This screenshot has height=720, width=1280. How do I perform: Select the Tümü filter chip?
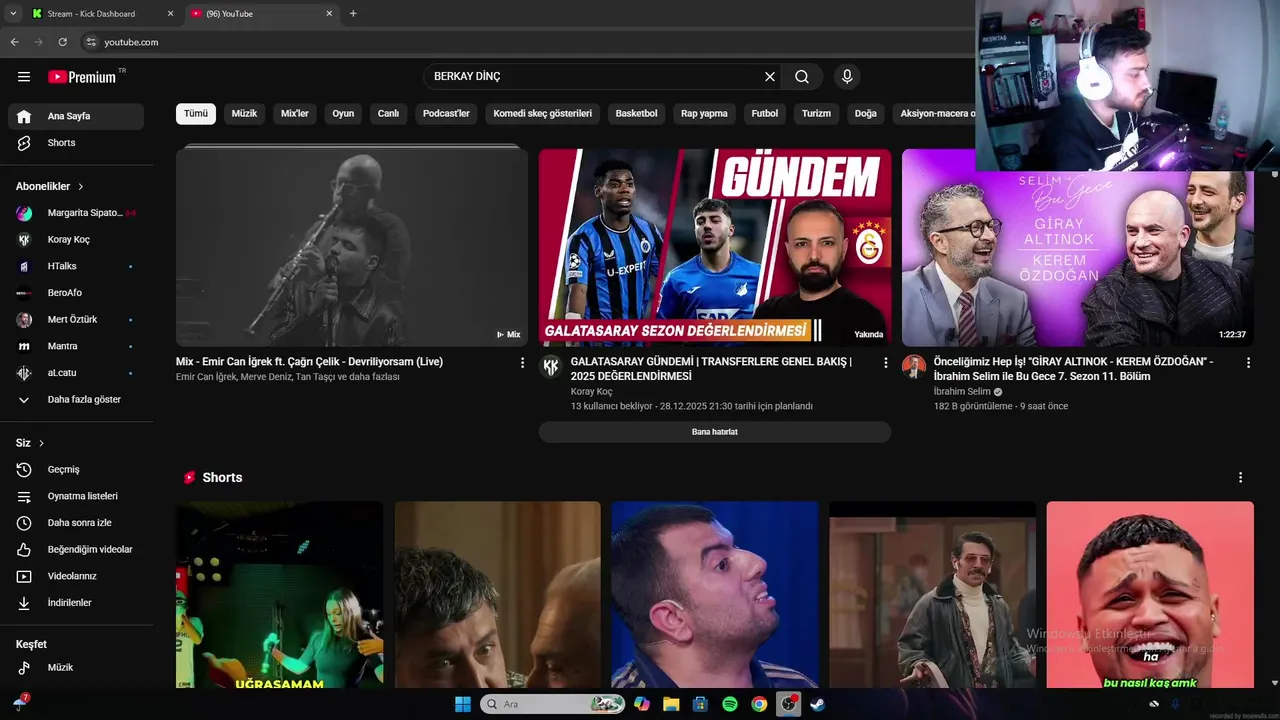pyautogui.click(x=196, y=113)
